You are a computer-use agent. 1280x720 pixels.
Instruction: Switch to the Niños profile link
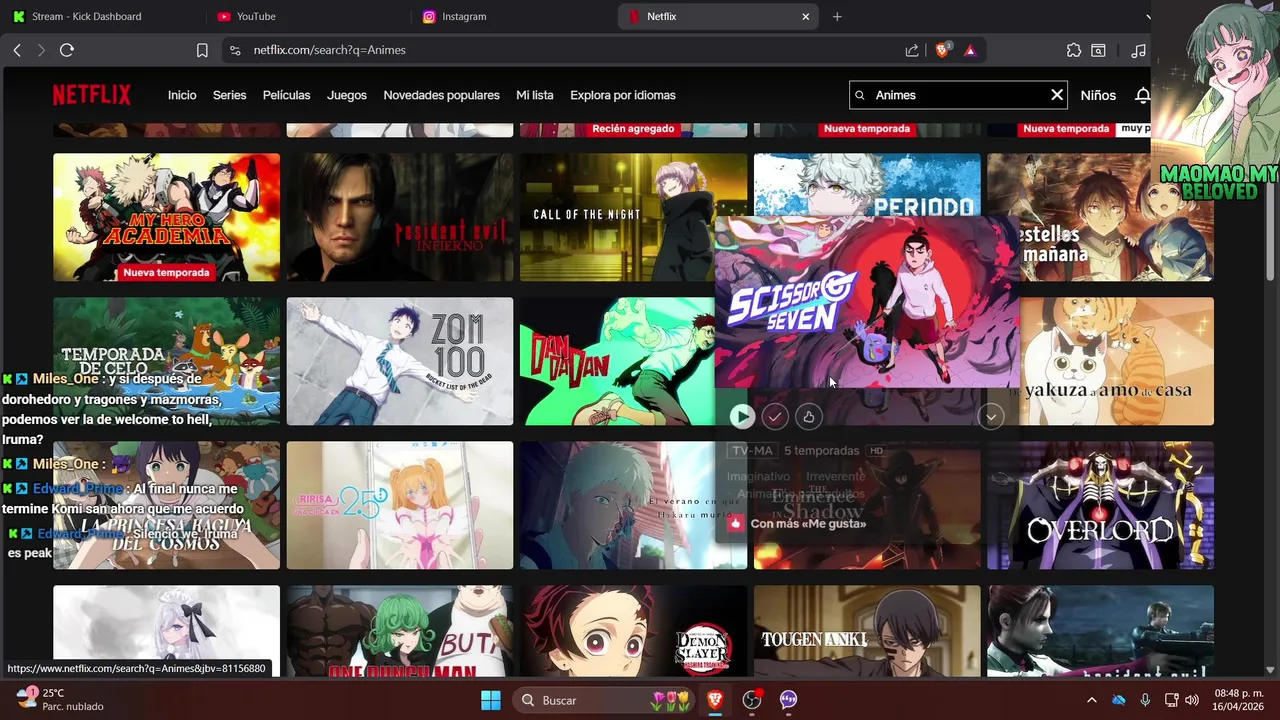pyautogui.click(x=1098, y=95)
